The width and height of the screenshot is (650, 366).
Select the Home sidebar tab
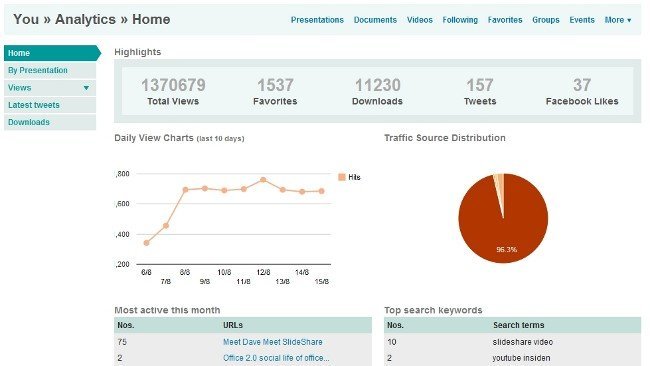pos(52,53)
